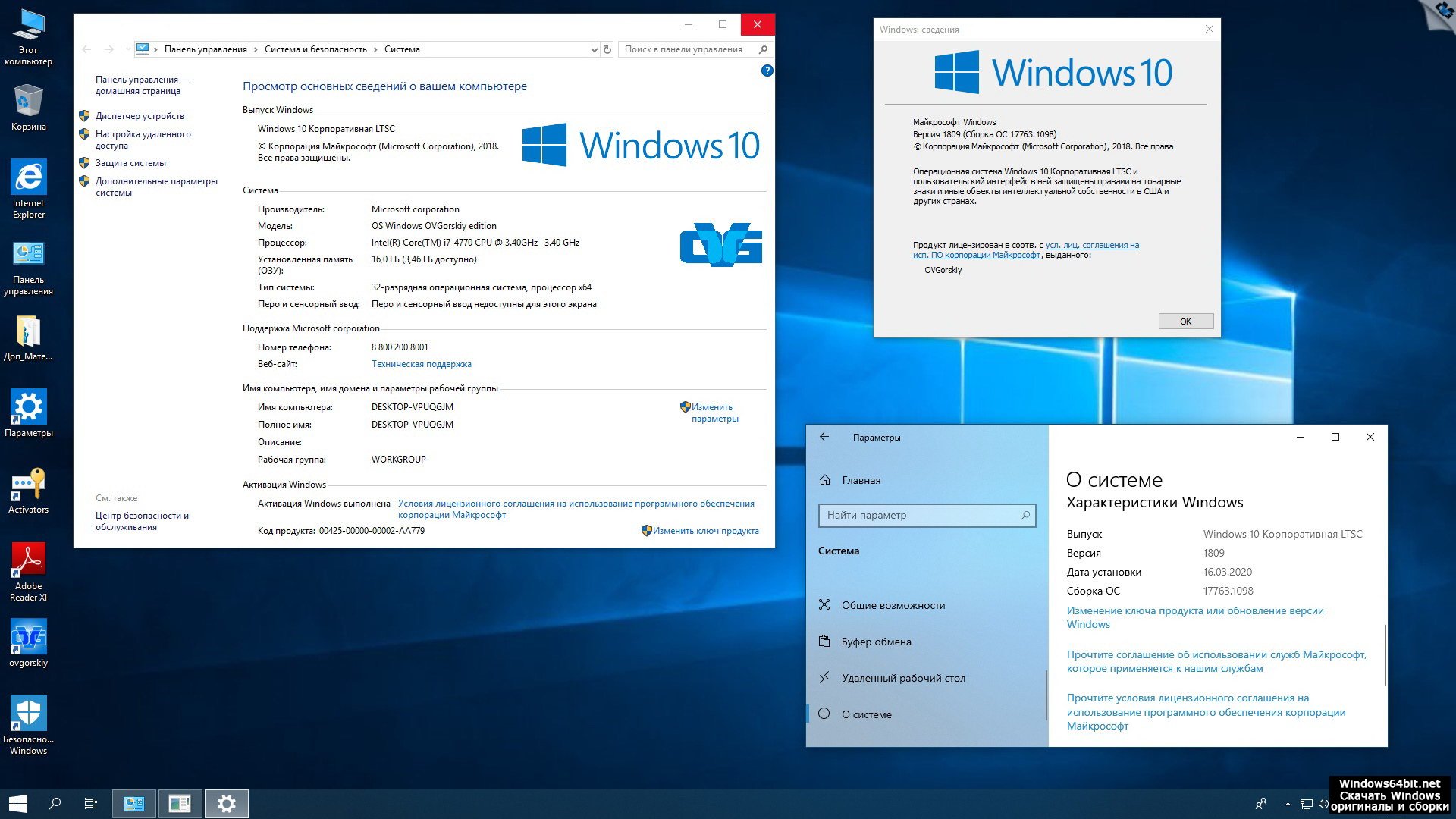
Task: Click Изменить ключ продукта link
Action: point(705,531)
